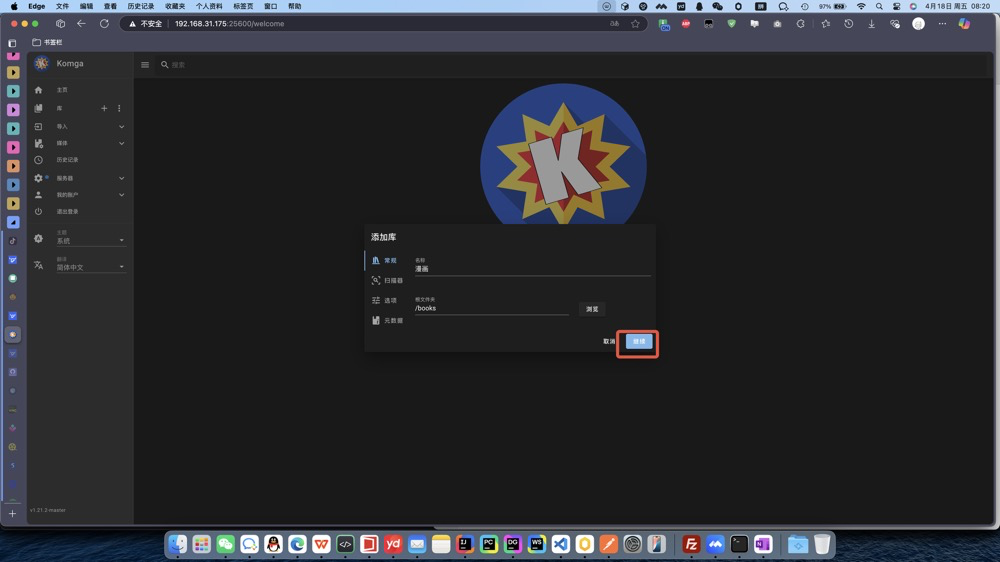
Task: Click the browser address bar URL
Action: click(x=230, y=24)
